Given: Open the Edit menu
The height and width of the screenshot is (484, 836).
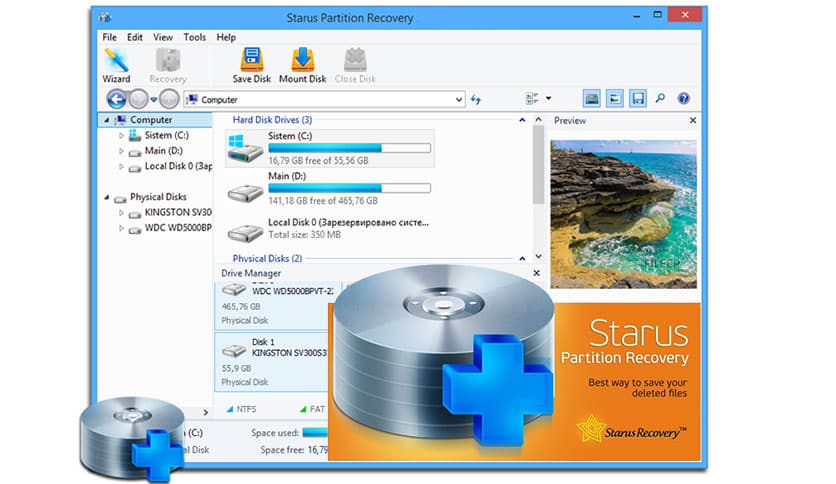Looking at the screenshot, I should (x=135, y=37).
